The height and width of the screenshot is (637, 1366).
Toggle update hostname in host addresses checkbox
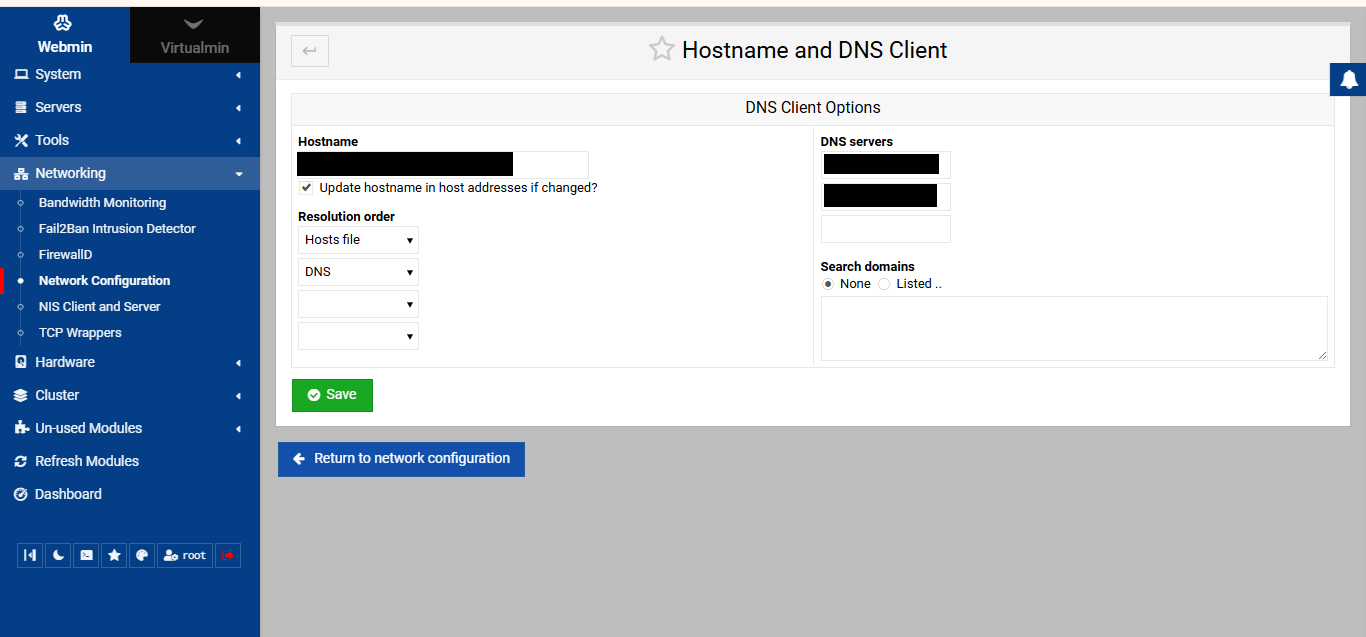(x=306, y=188)
